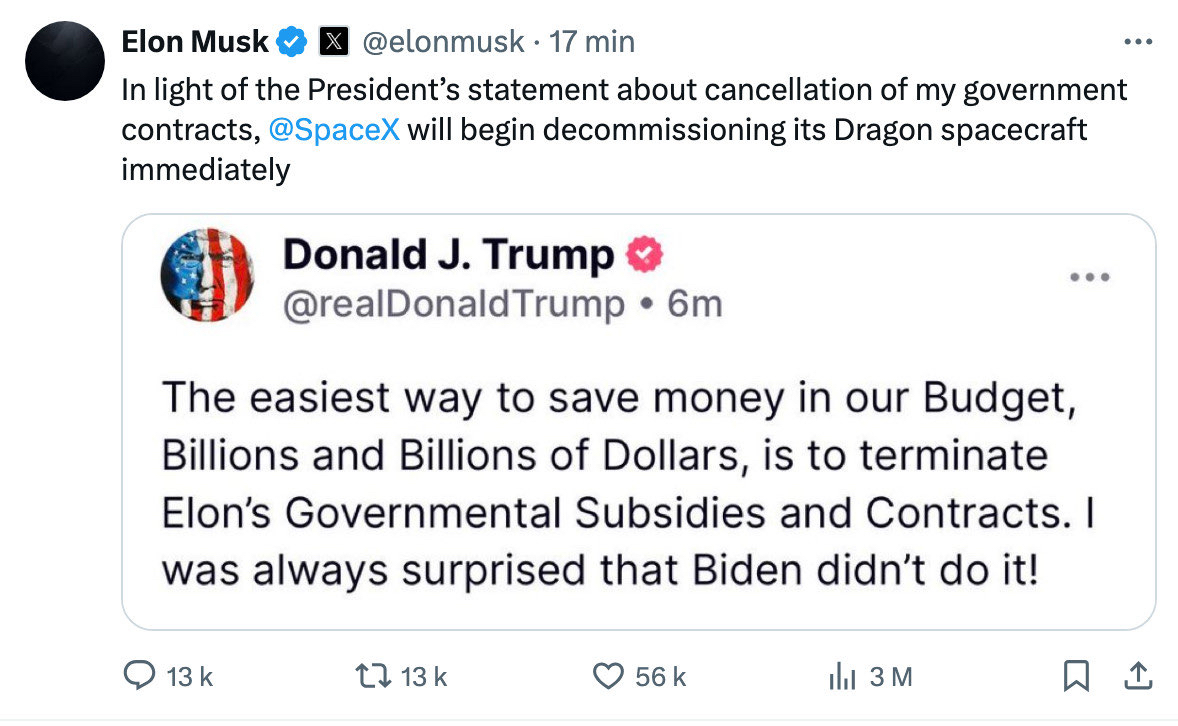1178x726 pixels.
Task: Click the Donald J. Trump display name
Action: coord(448,255)
